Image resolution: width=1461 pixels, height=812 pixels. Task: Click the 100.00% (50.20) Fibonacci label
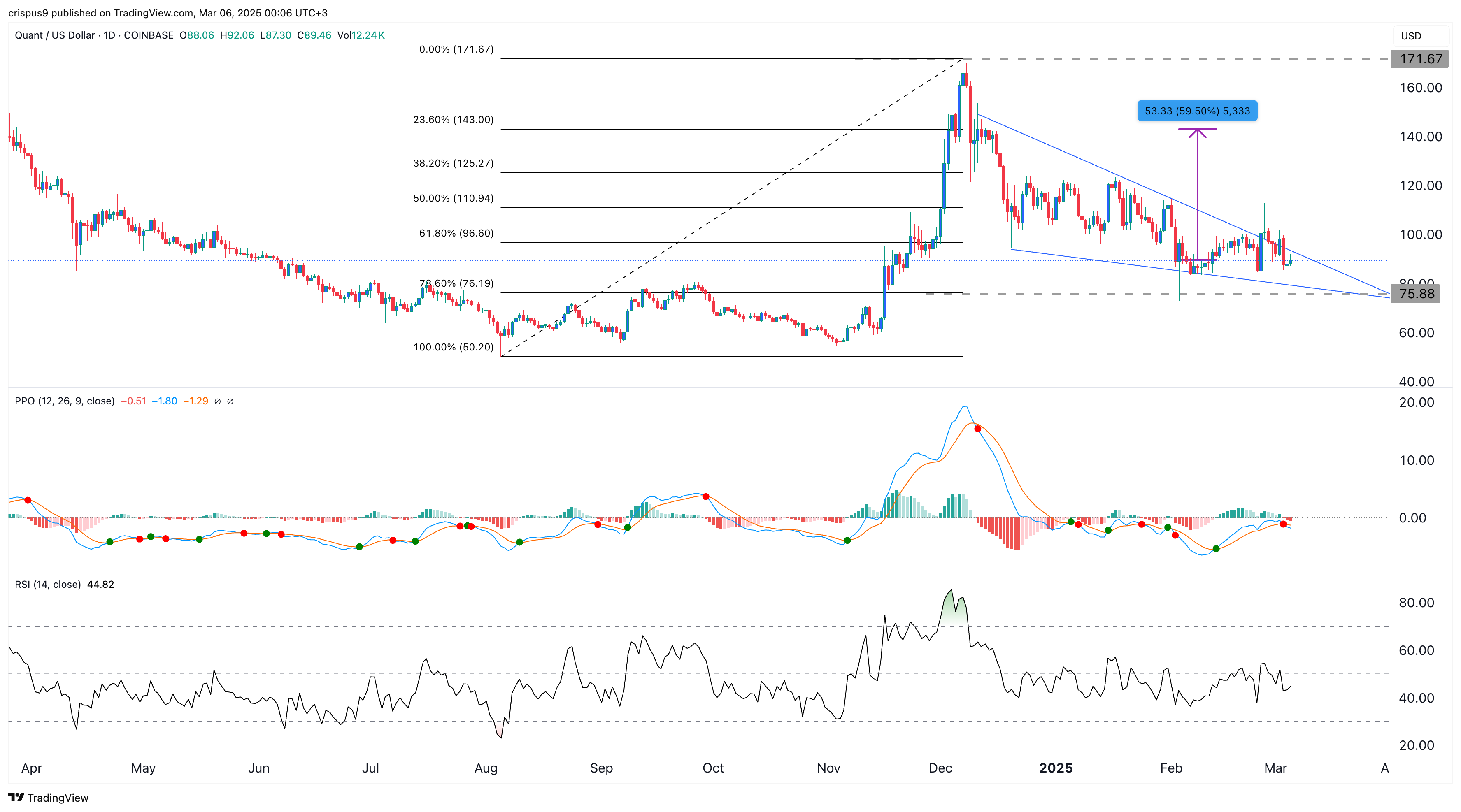coord(453,347)
